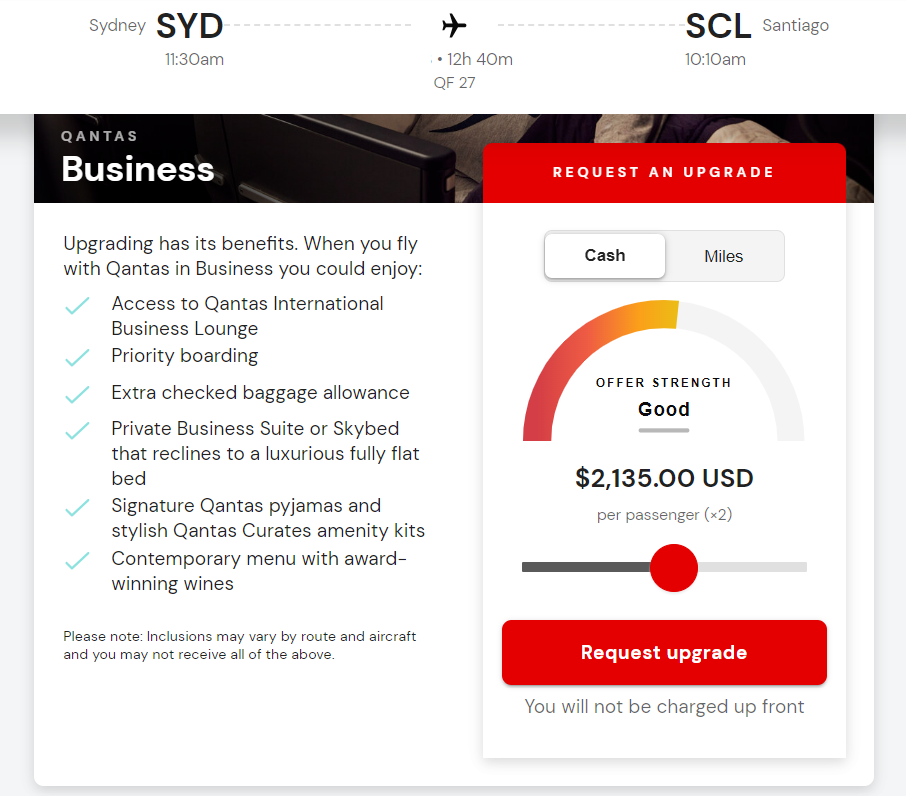Click the Request upgrade button
906x796 pixels.
pyautogui.click(x=663, y=652)
